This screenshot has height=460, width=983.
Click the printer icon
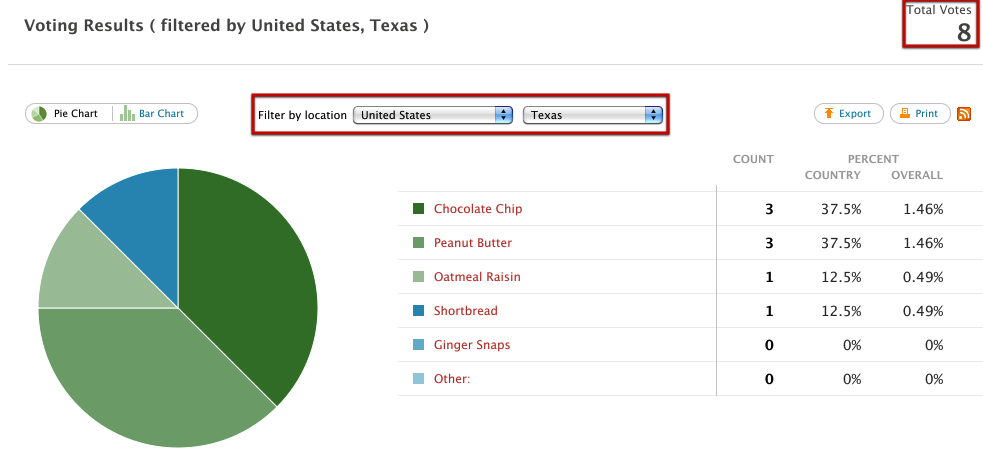coord(903,114)
